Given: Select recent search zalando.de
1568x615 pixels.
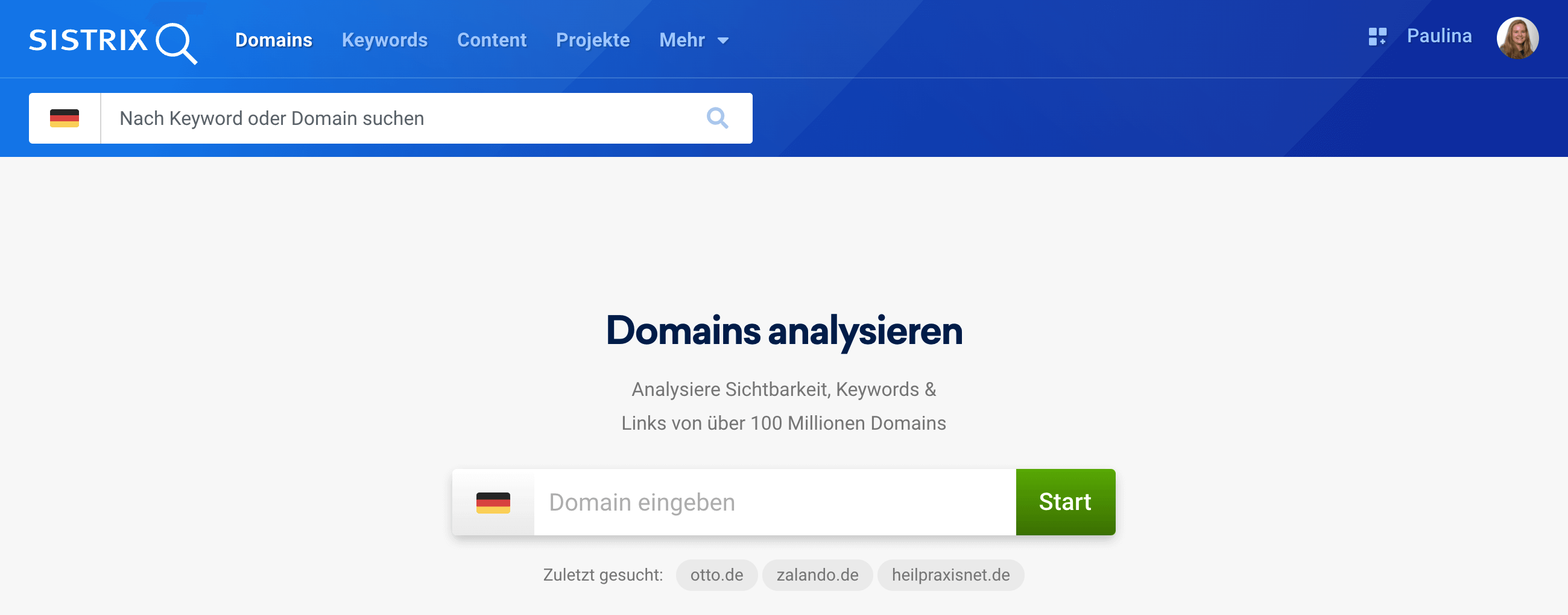Looking at the screenshot, I should pos(817,575).
